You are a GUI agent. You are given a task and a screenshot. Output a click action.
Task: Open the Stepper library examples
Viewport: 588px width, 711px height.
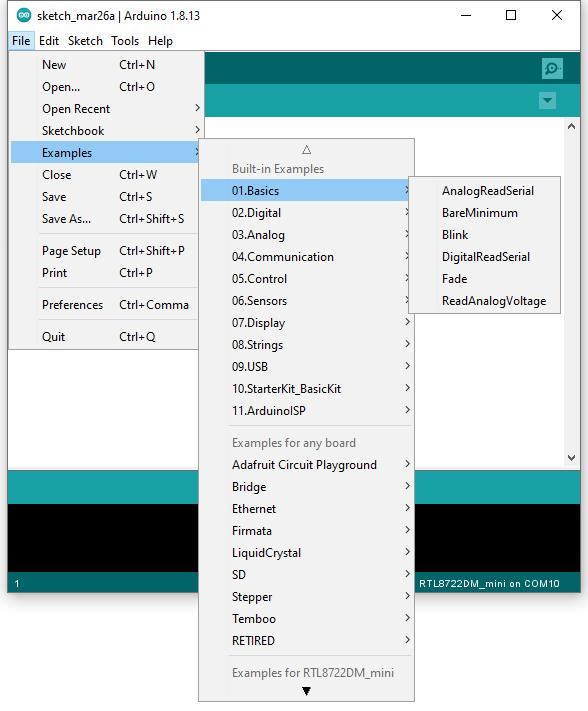(x=306, y=596)
